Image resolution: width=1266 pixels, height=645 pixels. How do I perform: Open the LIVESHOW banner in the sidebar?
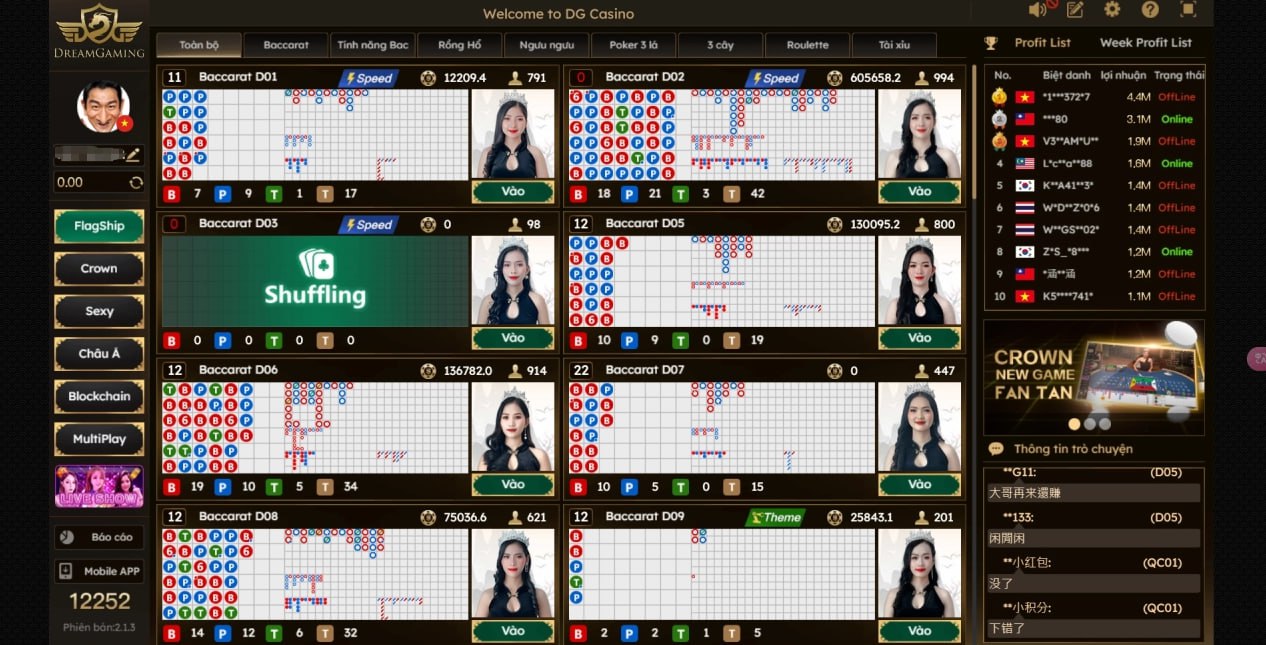click(x=99, y=486)
